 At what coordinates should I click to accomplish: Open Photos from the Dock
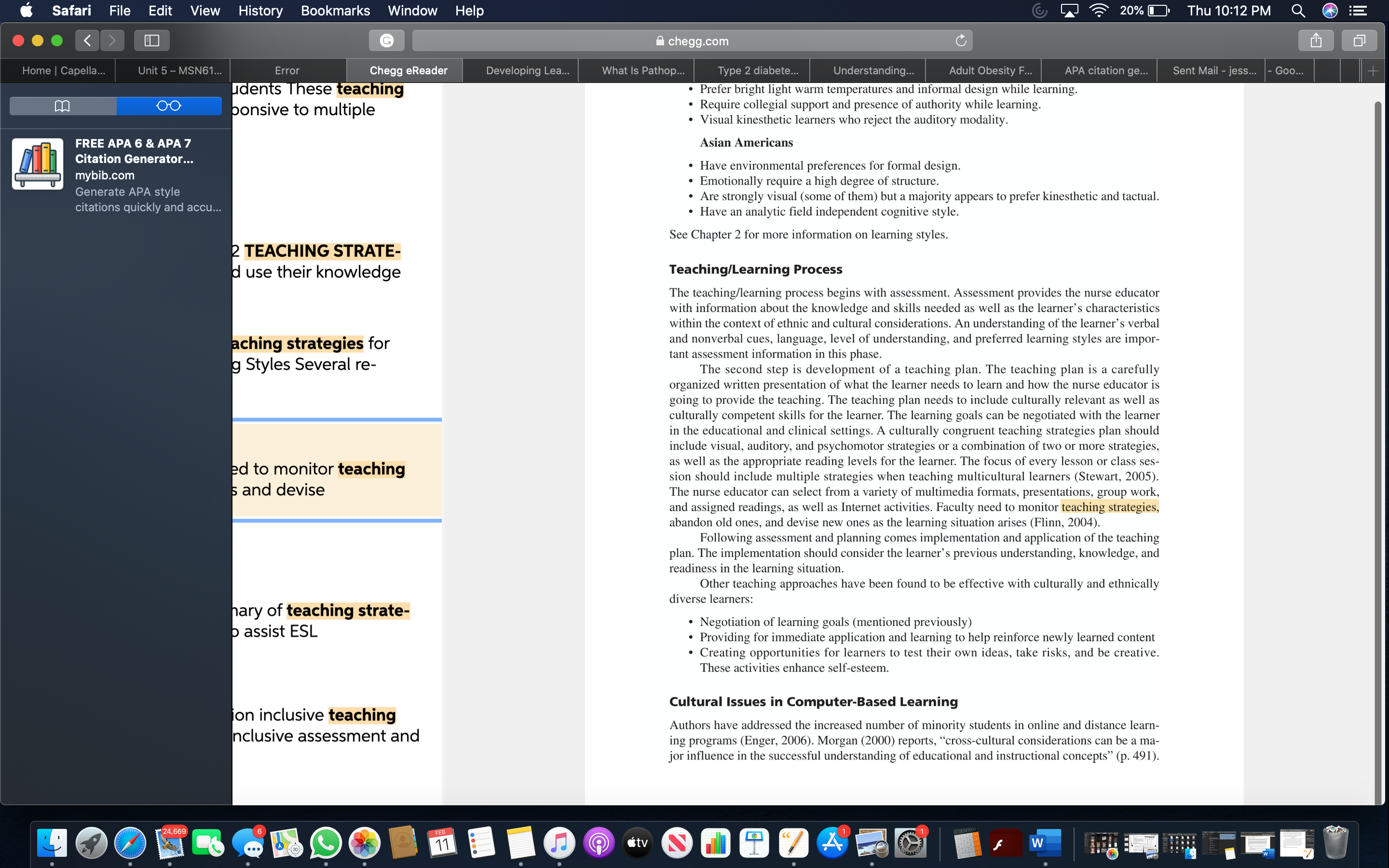pyautogui.click(x=365, y=843)
